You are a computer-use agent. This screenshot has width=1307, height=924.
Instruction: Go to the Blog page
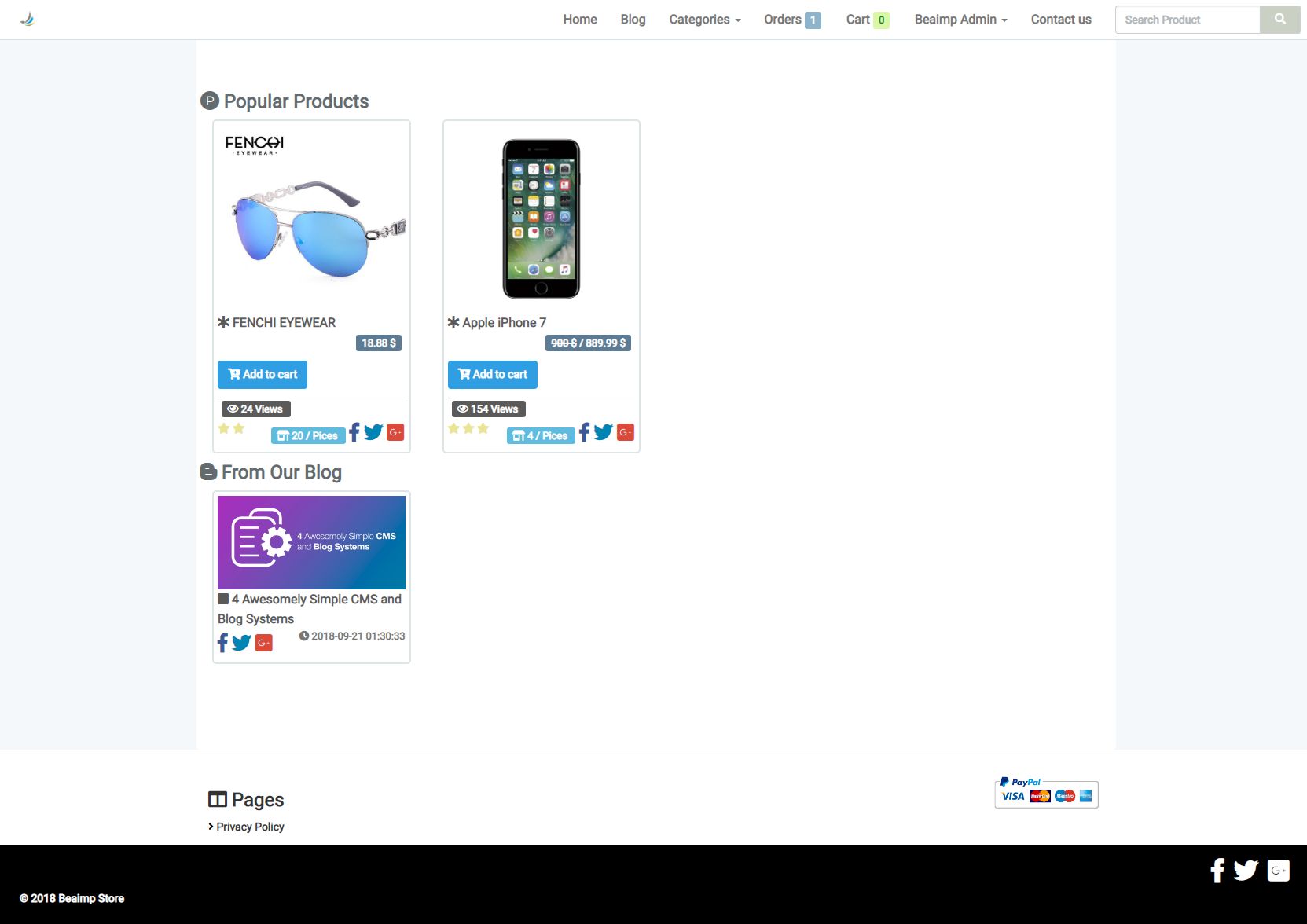click(633, 20)
